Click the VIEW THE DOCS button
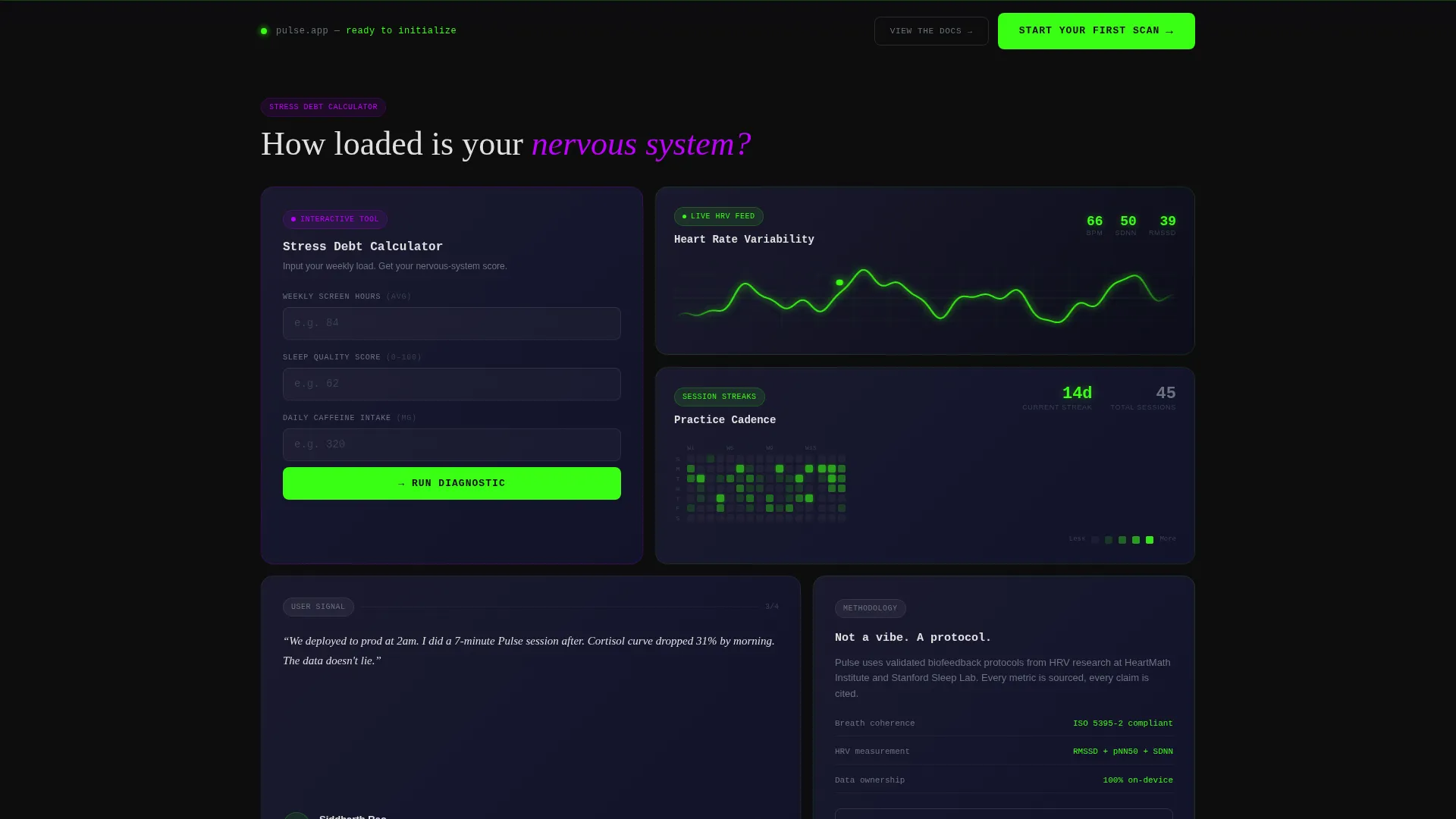The image size is (1456, 819). 931,31
